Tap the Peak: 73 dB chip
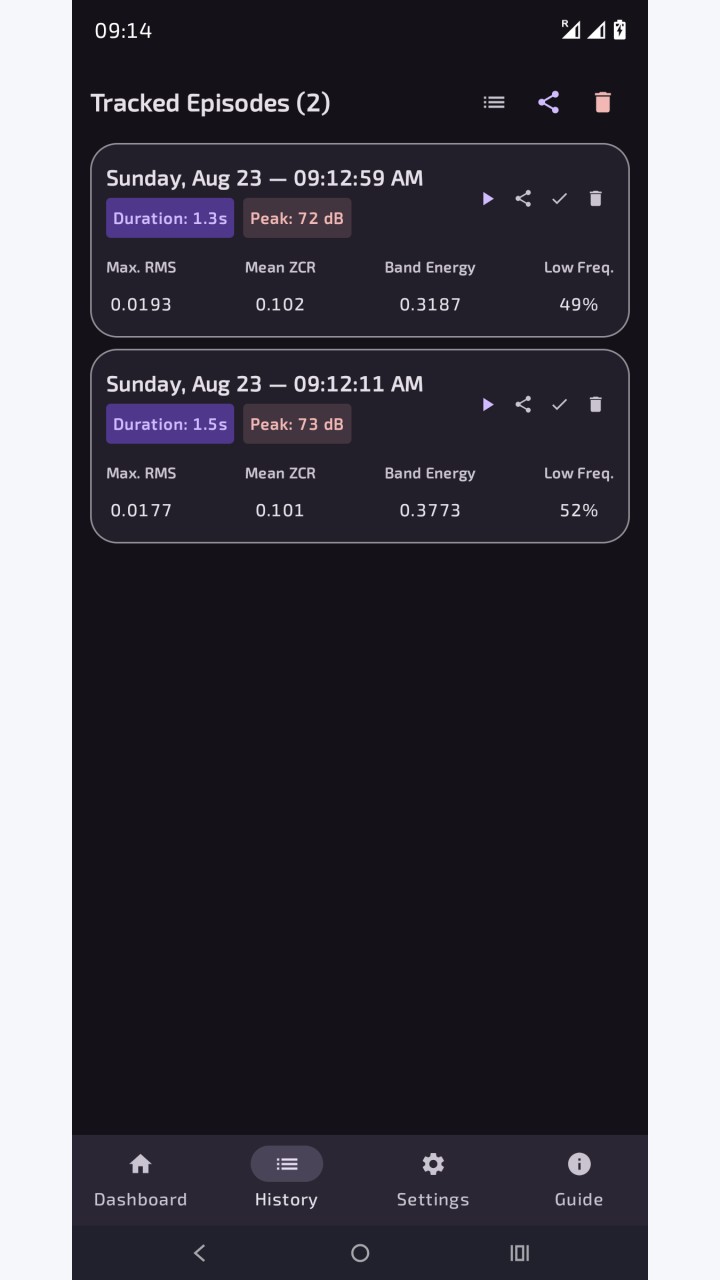Image resolution: width=720 pixels, height=1280 pixels. click(x=297, y=424)
